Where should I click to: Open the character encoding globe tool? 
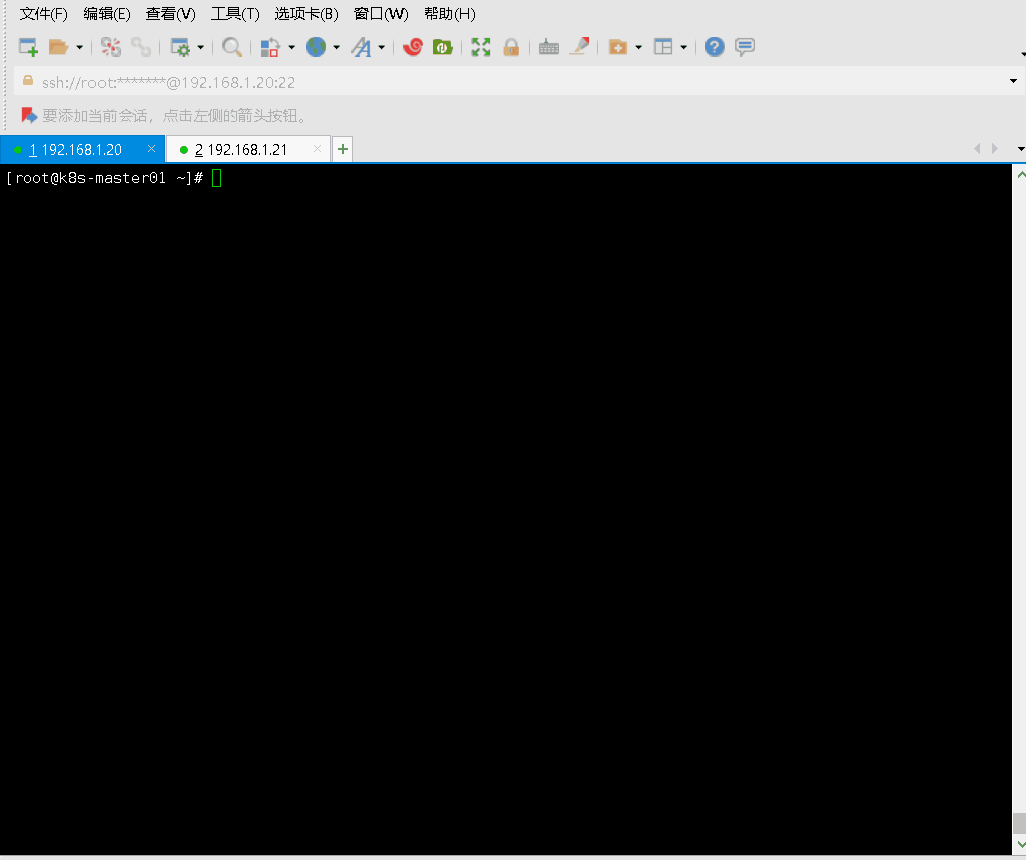point(317,46)
